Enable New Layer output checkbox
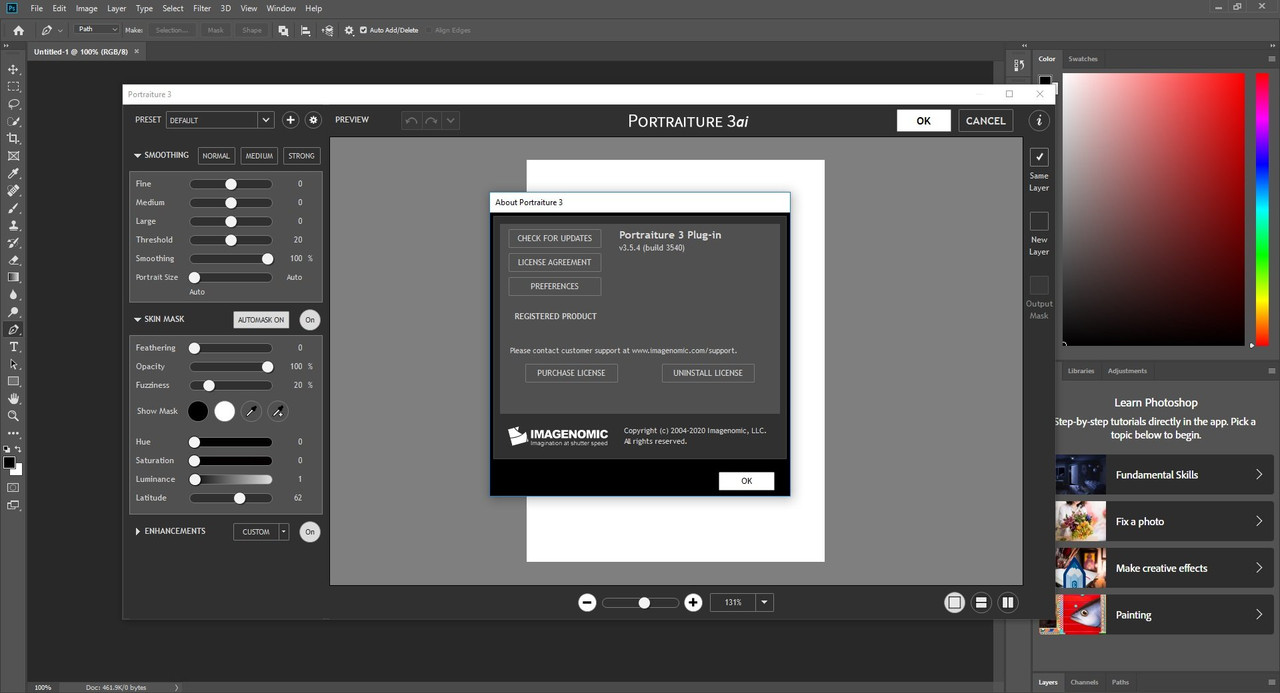Image resolution: width=1280 pixels, height=693 pixels. [x=1039, y=221]
